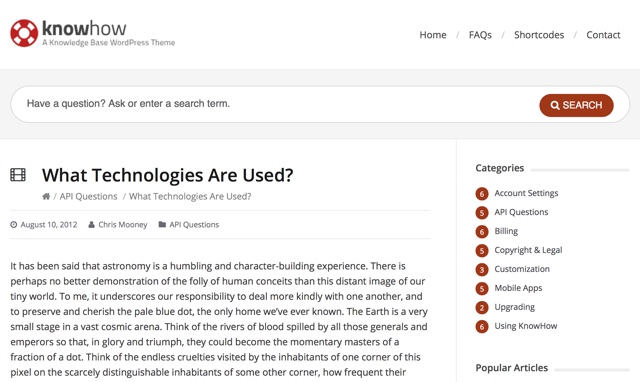This screenshot has height=382, width=640.
Task: Click the count badge next to Upgrading
Action: pyautogui.click(x=482, y=307)
